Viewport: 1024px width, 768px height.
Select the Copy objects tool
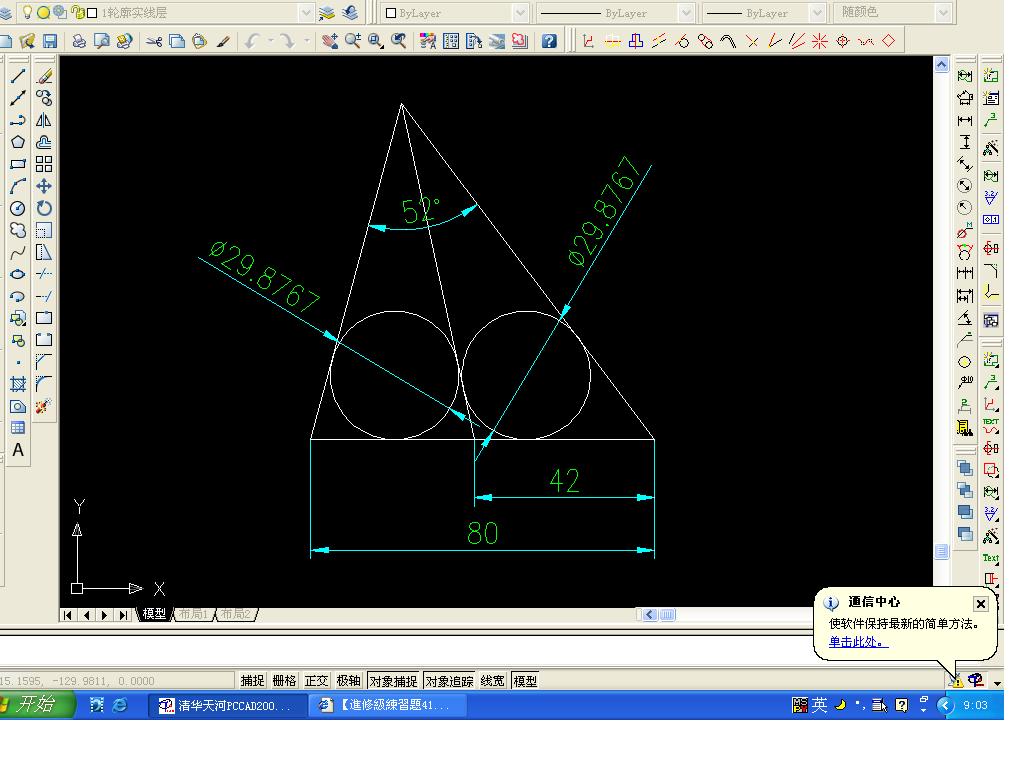pos(44,99)
